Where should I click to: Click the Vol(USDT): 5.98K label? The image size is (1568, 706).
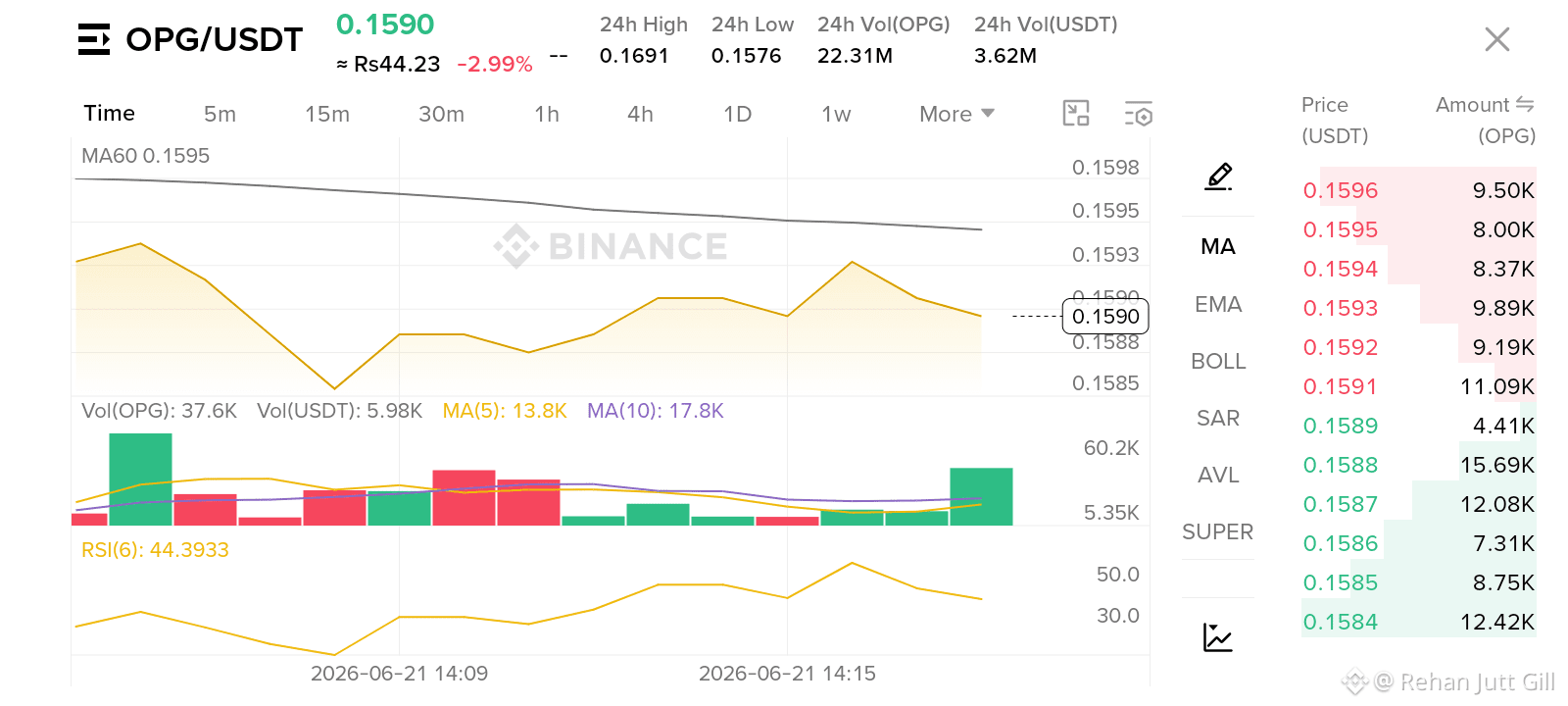tap(339, 411)
